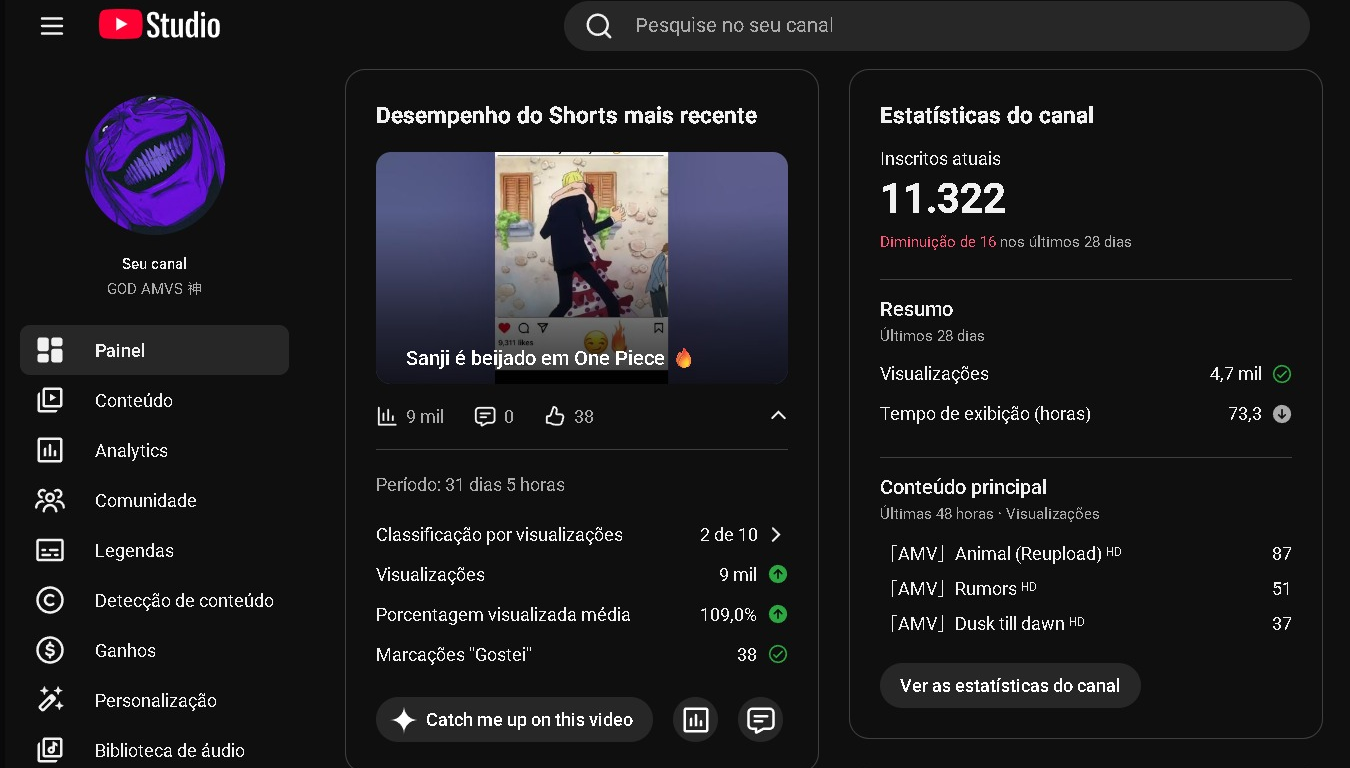The width and height of the screenshot is (1350, 768).
Task: Navigate to Comunidade section
Action: tap(154, 500)
